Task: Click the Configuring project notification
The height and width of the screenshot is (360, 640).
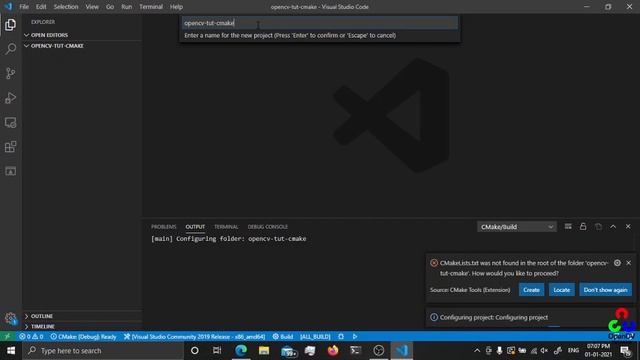Action: click(531, 318)
